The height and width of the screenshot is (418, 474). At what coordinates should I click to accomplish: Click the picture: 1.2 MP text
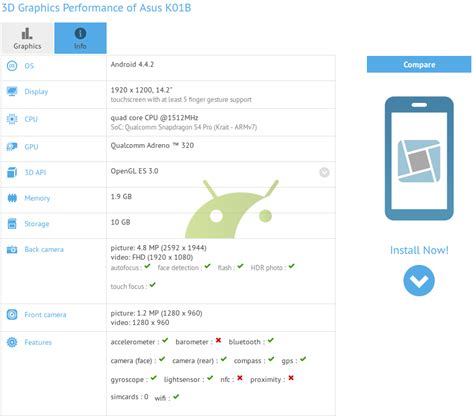(156, 313)
